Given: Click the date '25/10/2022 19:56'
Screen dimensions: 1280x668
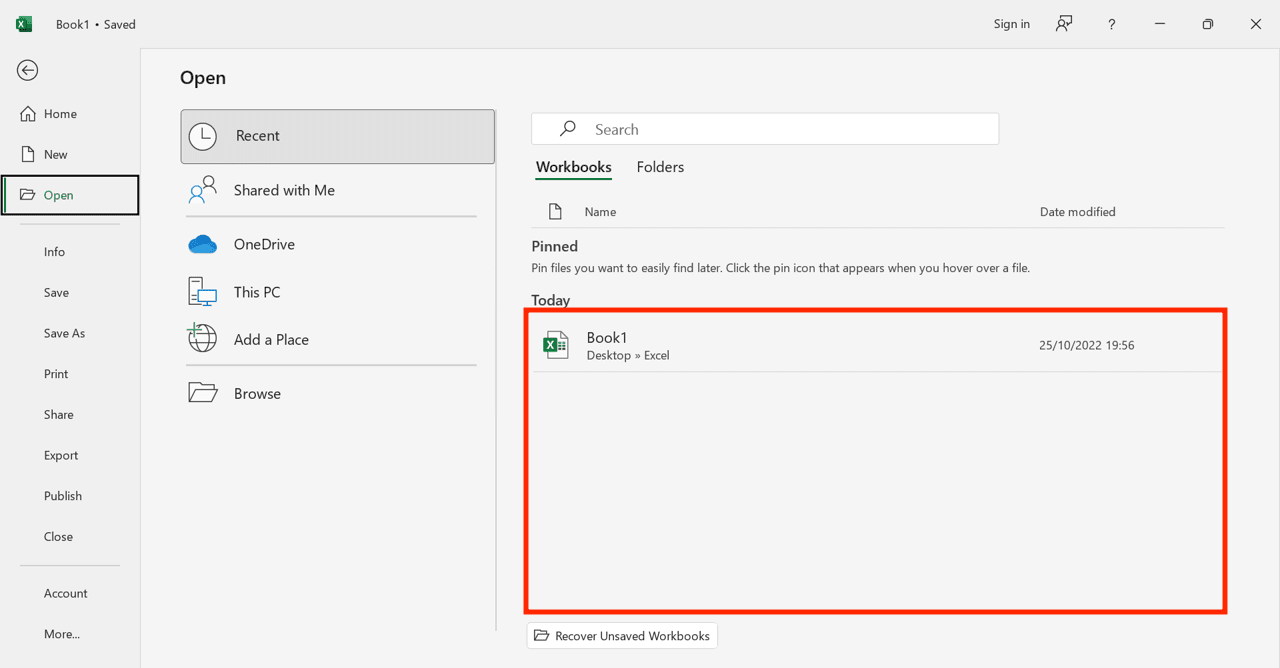Looking at the screenshot, I should 1086,345.
